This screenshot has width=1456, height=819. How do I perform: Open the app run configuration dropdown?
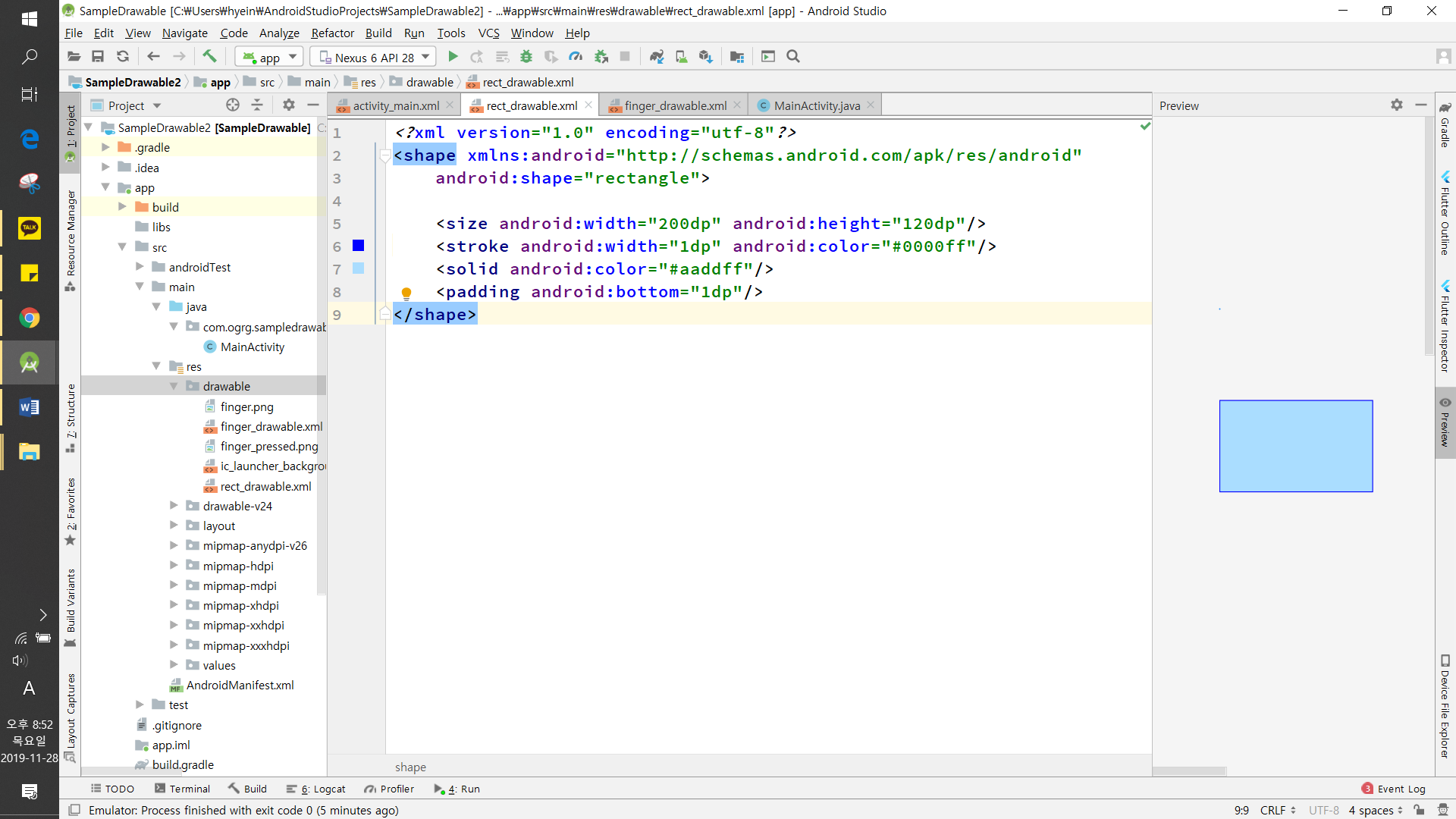click(269, 57)
